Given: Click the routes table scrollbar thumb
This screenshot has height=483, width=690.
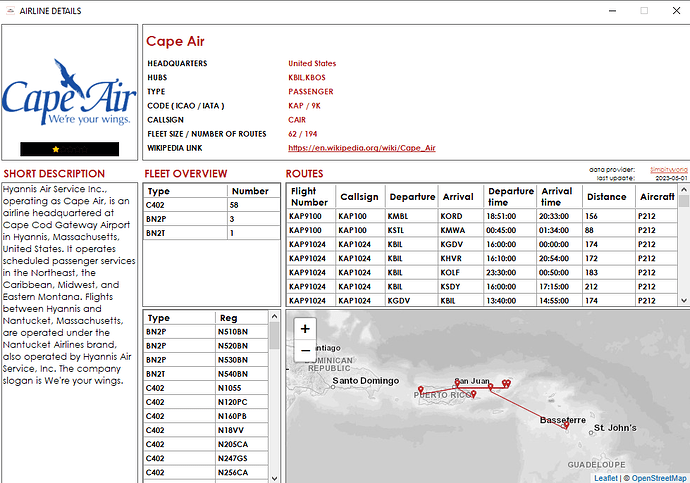Looking at the screenshot, I should 683,201.
